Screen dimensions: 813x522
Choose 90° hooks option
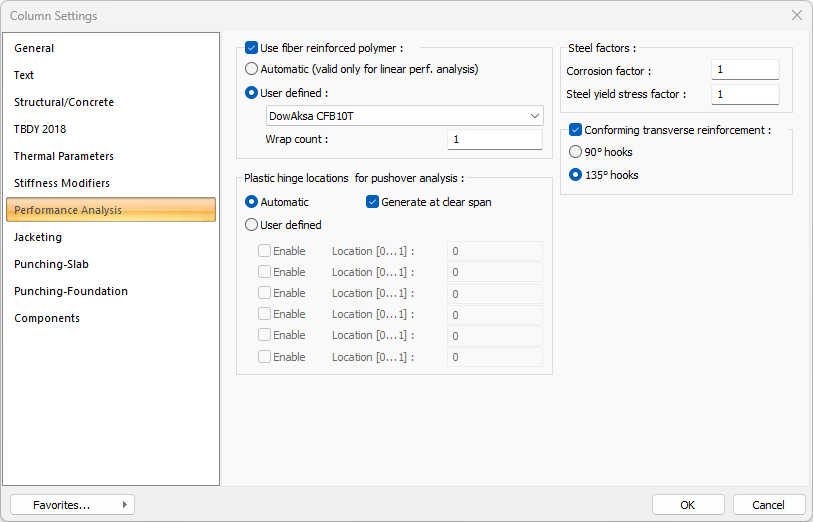point(575,152)
